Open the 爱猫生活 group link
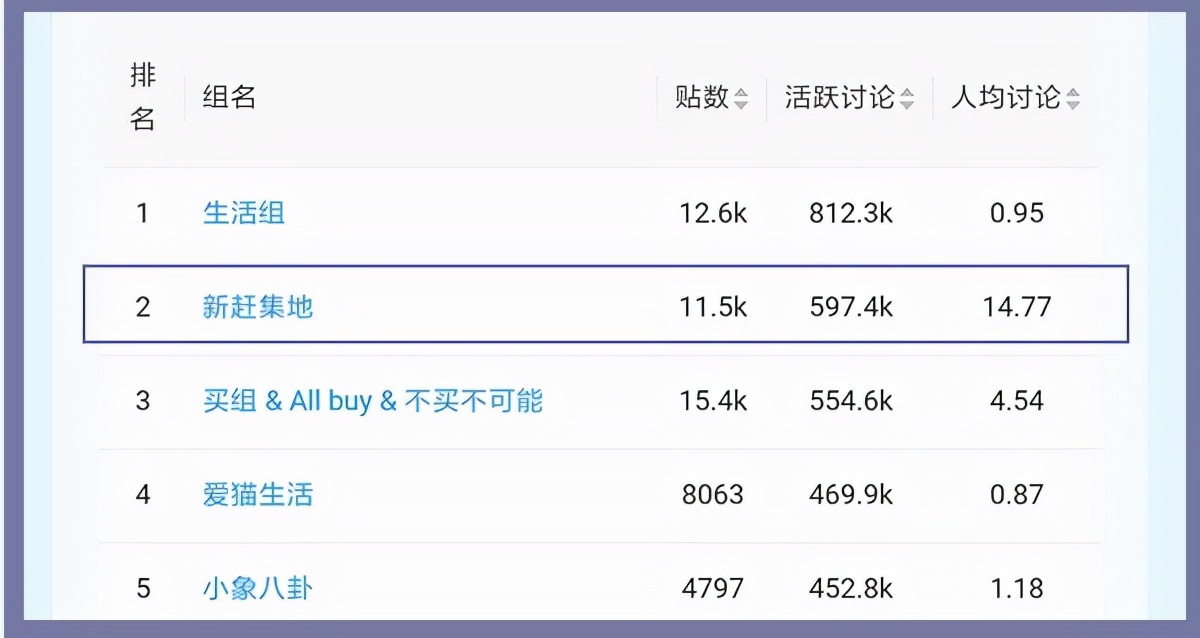 (258, 494)
